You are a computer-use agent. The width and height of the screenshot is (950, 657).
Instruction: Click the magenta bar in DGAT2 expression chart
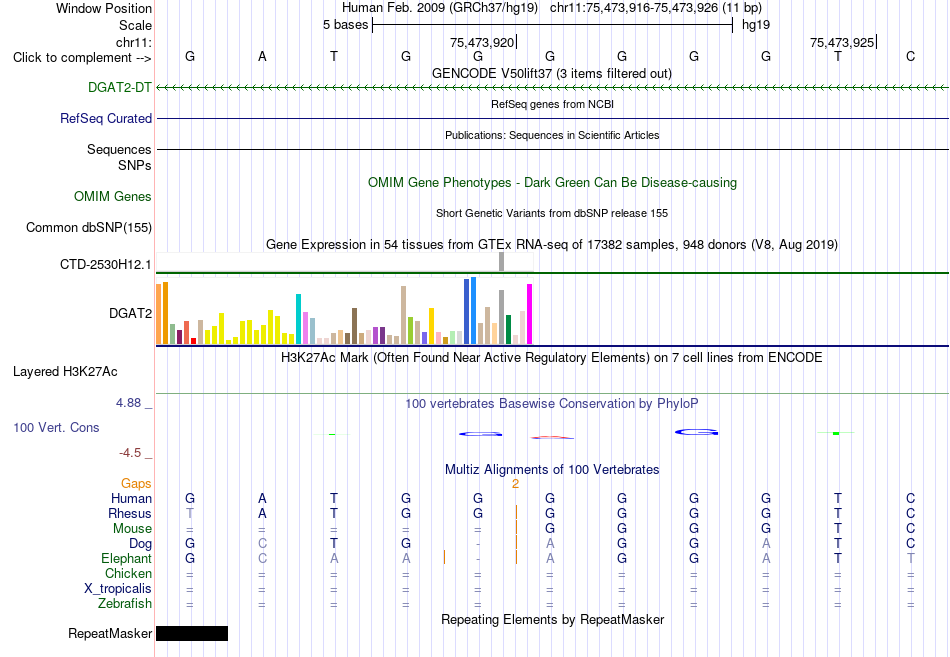click(530, 314)
